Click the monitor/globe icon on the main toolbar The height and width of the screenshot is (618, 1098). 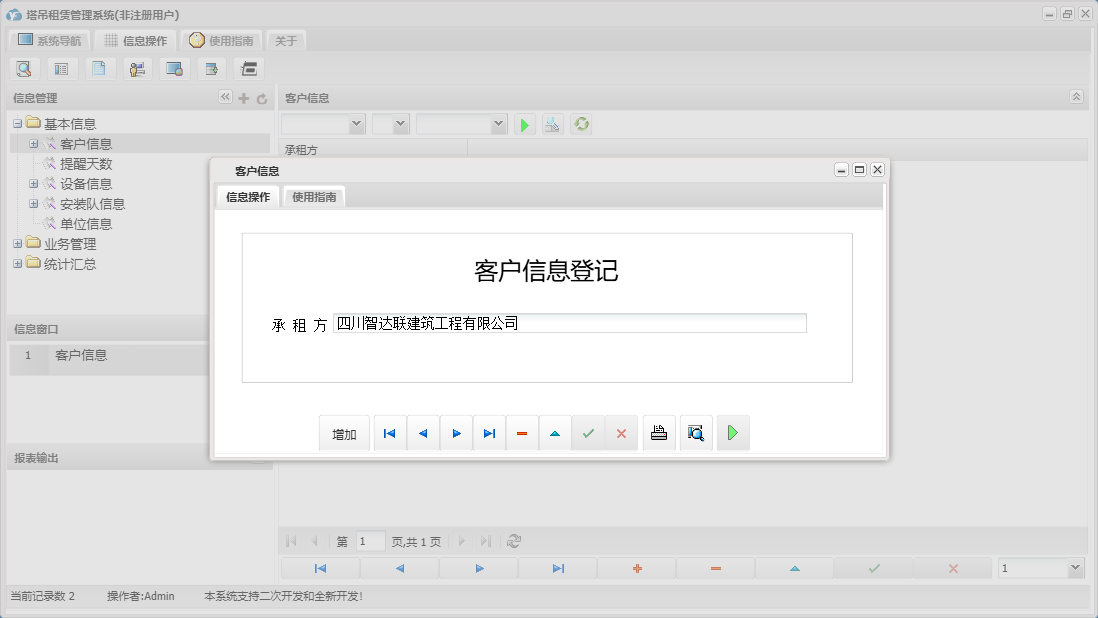point(173,68)
